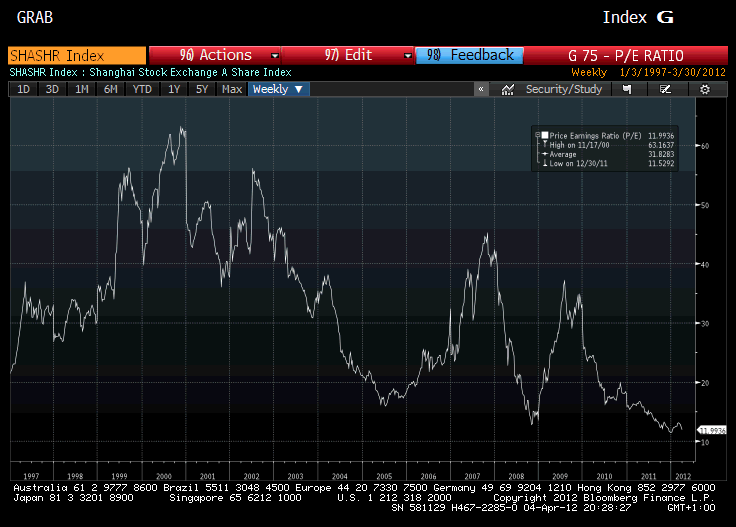Click the 11.5292 low value in legend
The height and width of the screenshot is (527, 736).
click(661, 164)
